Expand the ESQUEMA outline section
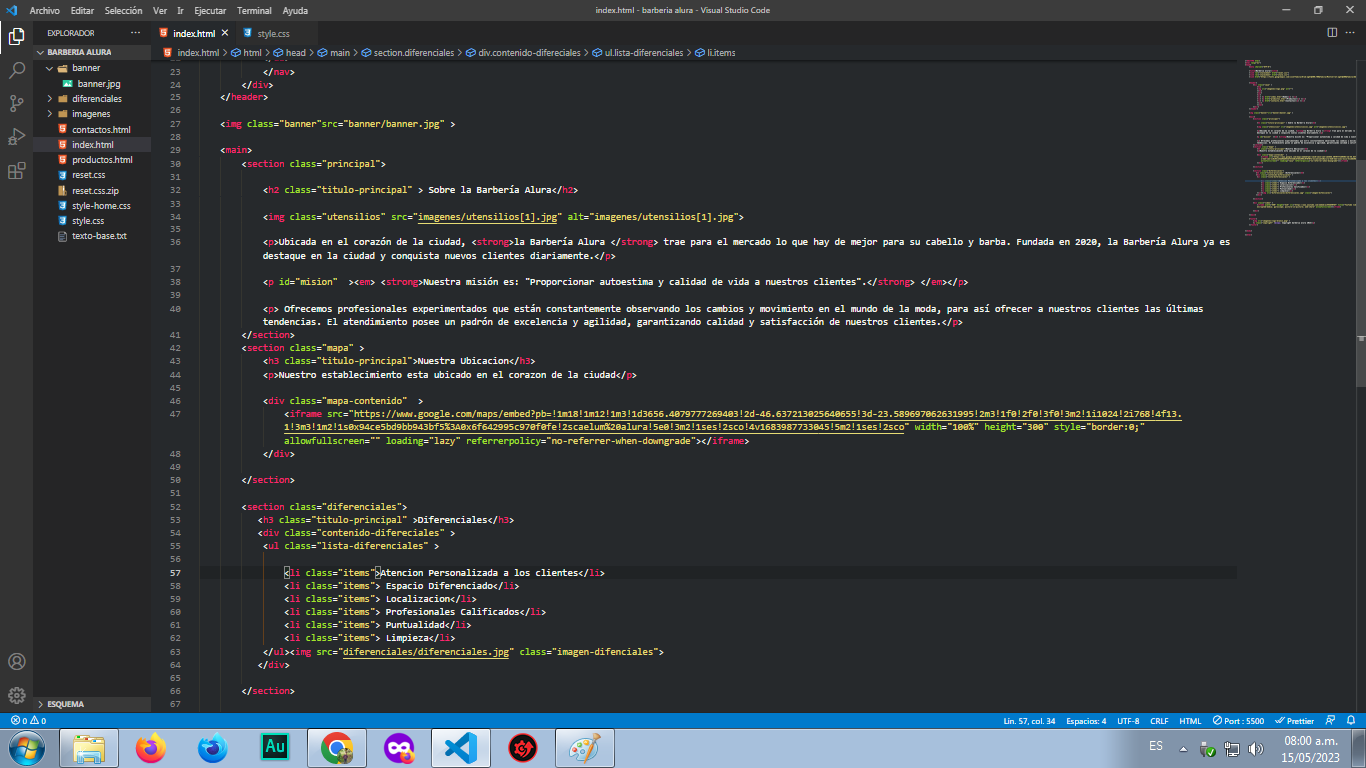This screenshot has width=1366, height=768. [x=92, y=704]
